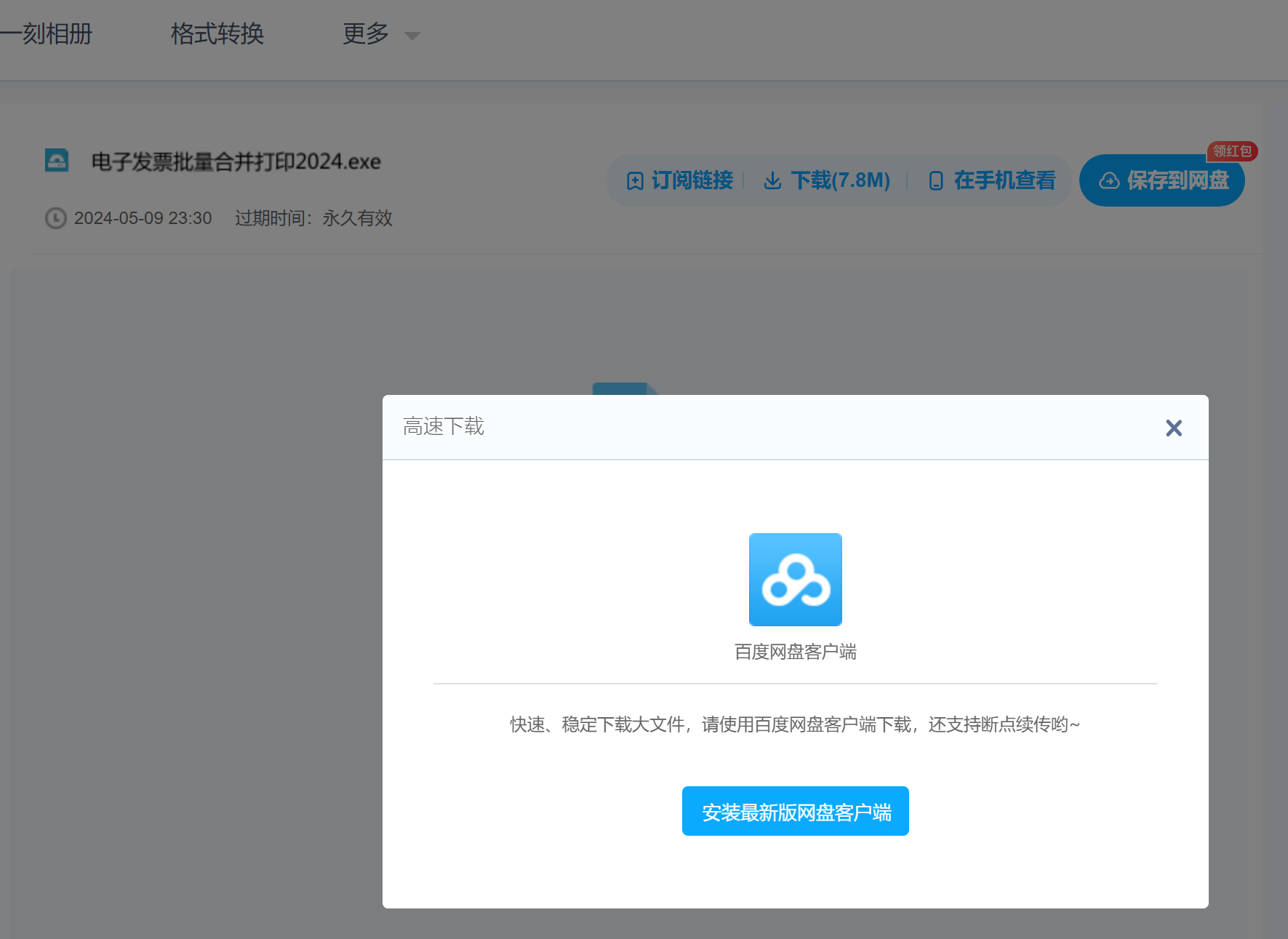Screen dimensions: 1288x939
Task: Choose 在手机查看 to view on mobile
Action: tap(1004, 180)
